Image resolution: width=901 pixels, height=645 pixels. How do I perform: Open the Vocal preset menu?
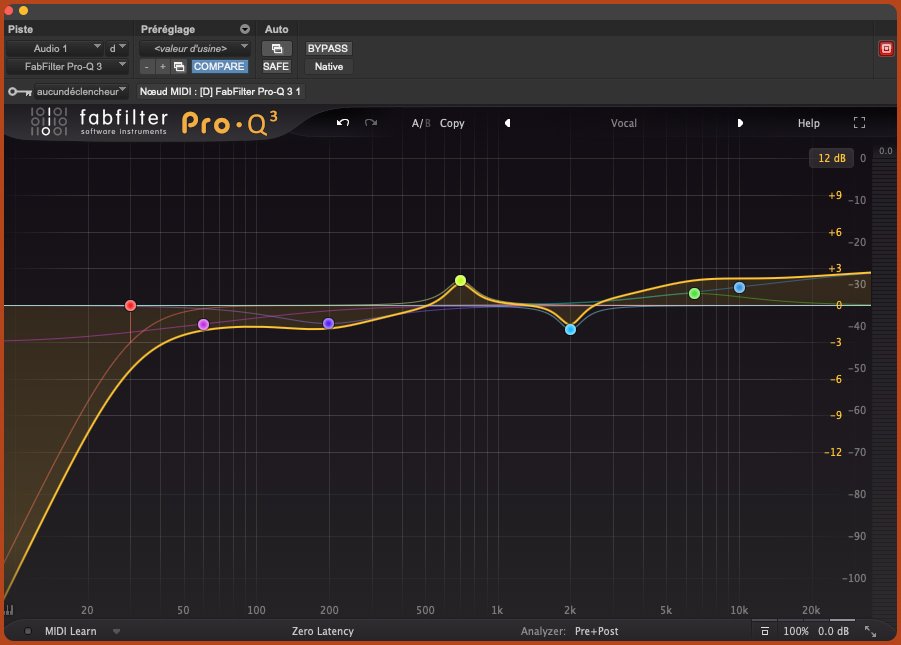tap(623, 123)
